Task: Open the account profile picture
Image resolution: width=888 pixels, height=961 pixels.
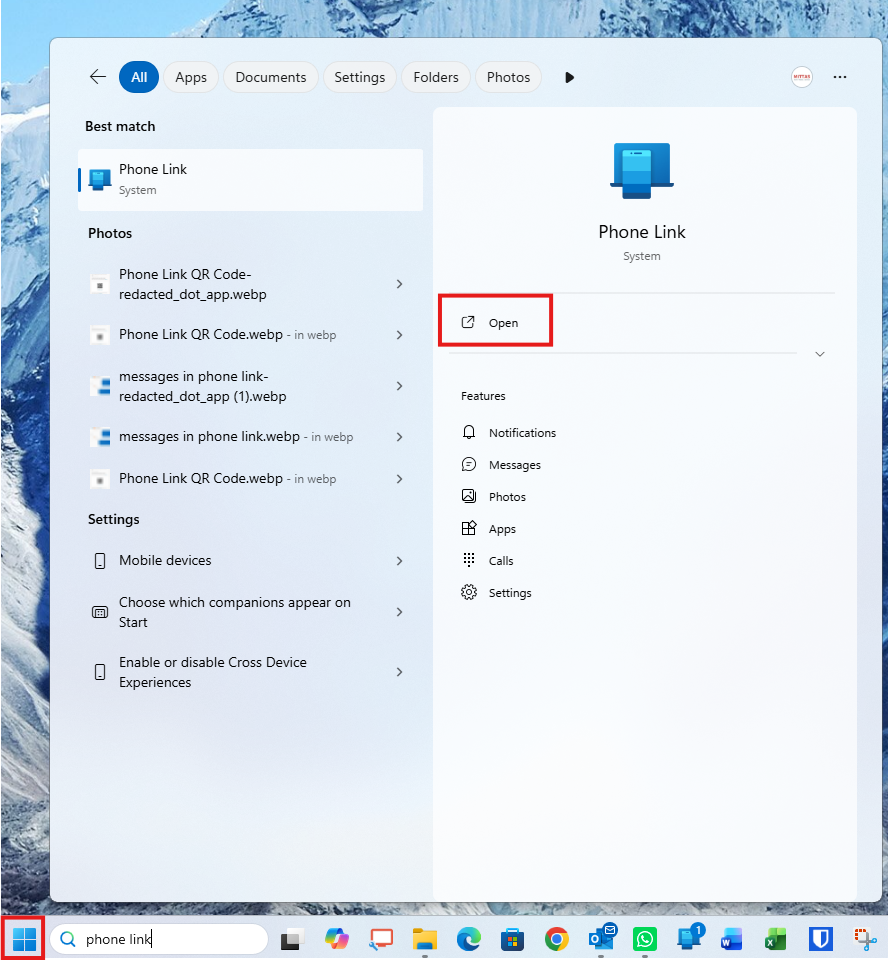Action: 802,77
